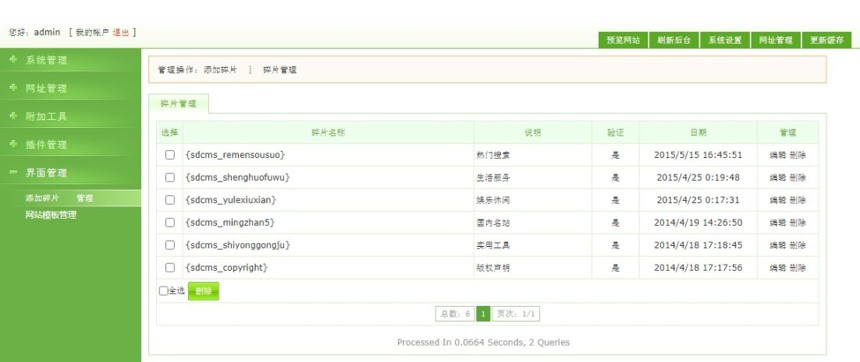Toggle the 全选 select-all checkbox
The width and height of the screenshot is (860, 362).
[x=163, y=291]
